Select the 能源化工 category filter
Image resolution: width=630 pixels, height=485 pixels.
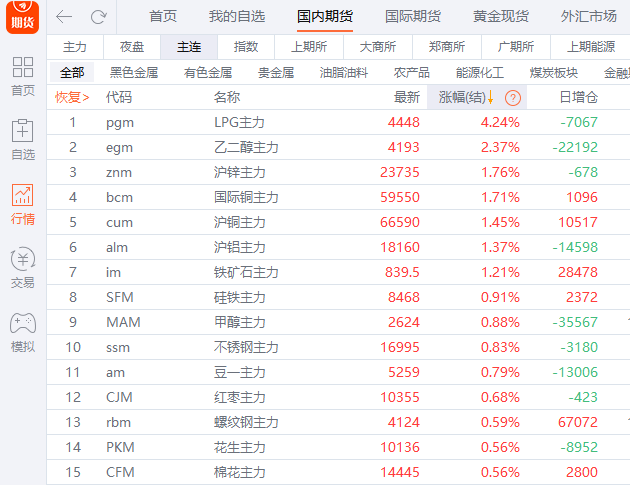click(x=479, y=72)
